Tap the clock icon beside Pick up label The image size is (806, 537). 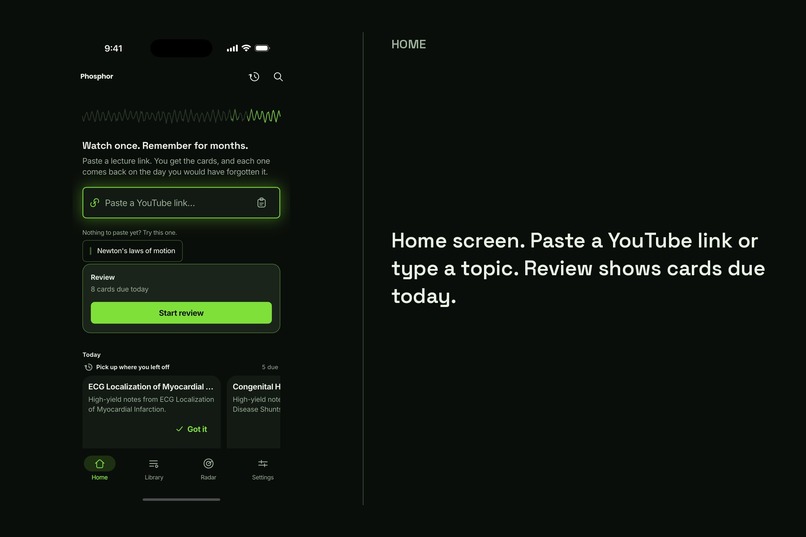pos(88,367)
